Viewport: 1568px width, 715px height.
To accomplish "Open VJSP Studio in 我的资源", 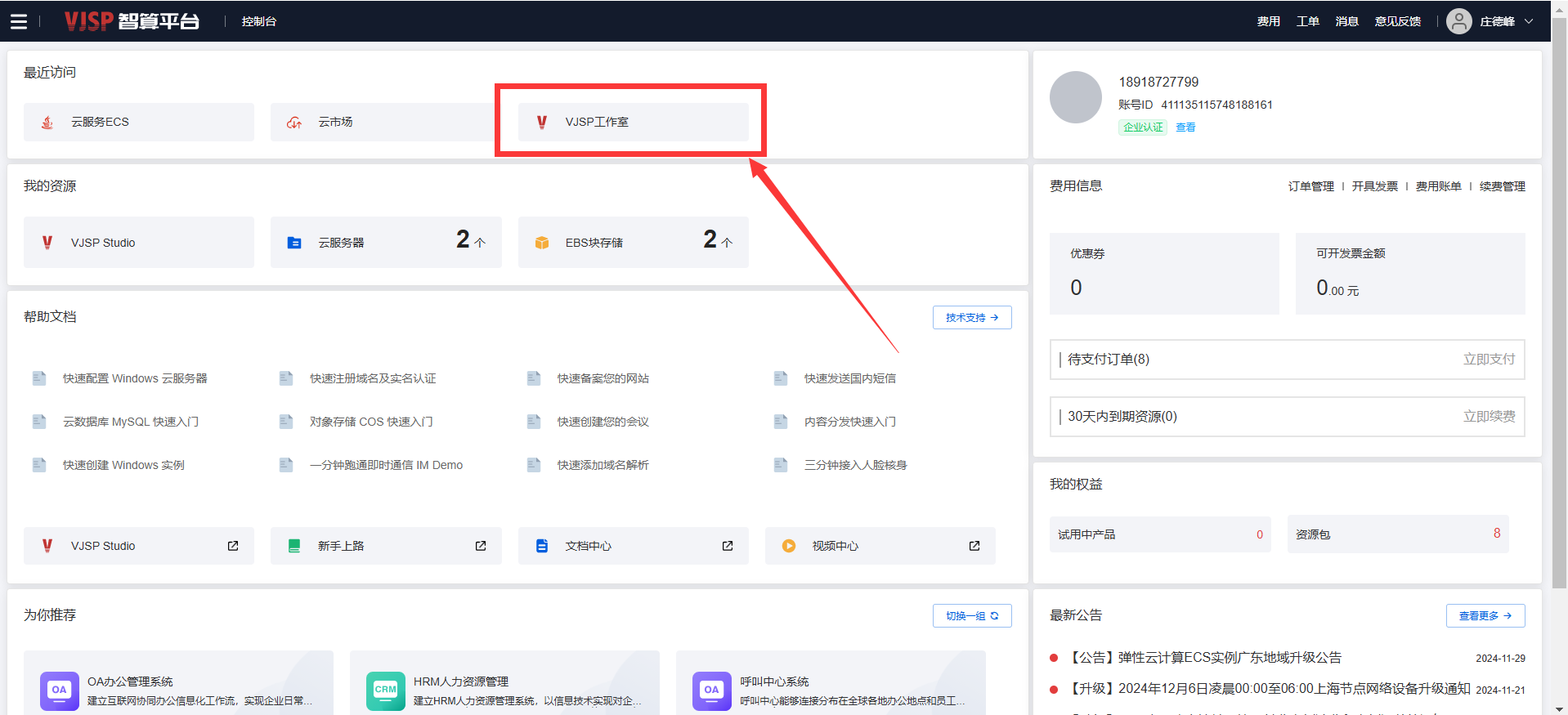I will (139, 242).
